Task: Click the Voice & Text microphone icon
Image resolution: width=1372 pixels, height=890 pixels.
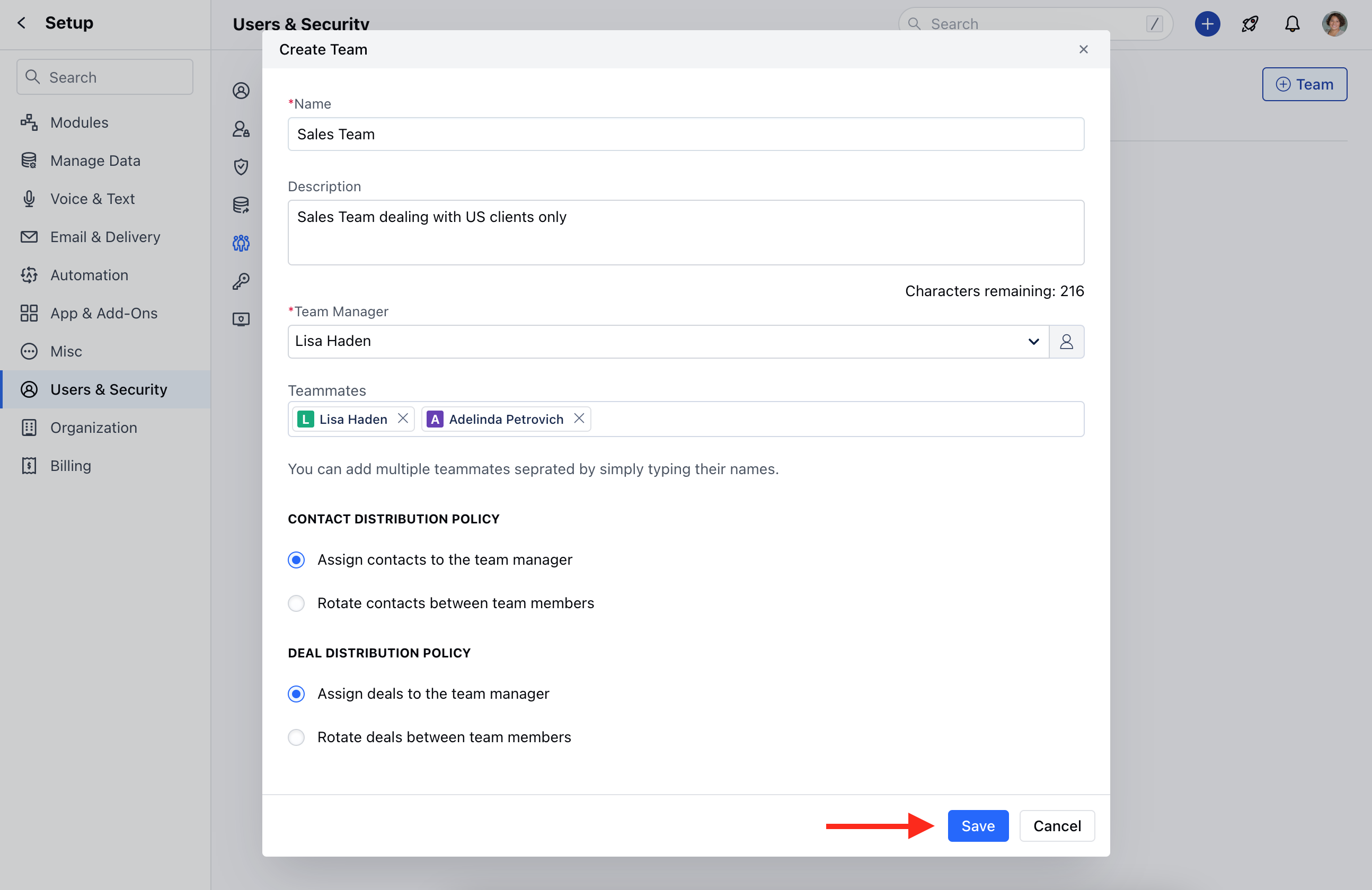Action: [29, 198]
